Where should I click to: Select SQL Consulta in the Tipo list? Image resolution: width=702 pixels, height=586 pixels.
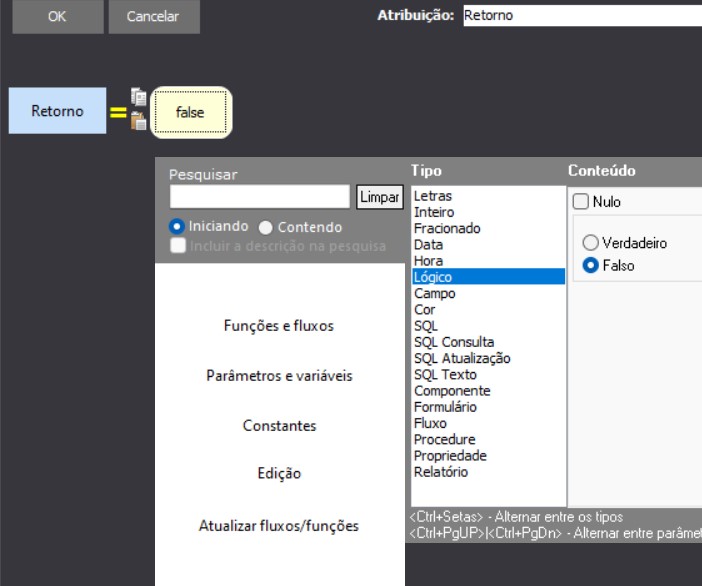click(454, 343)
